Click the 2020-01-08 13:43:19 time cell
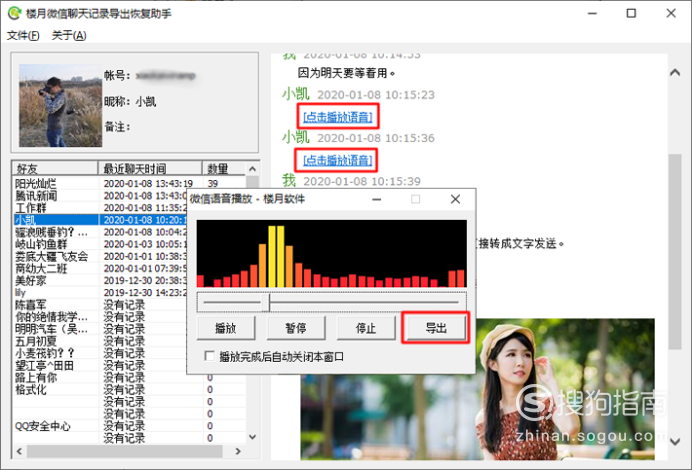This screenshot has height=470, width=692. pyautogui.click(x=148, y=184)
